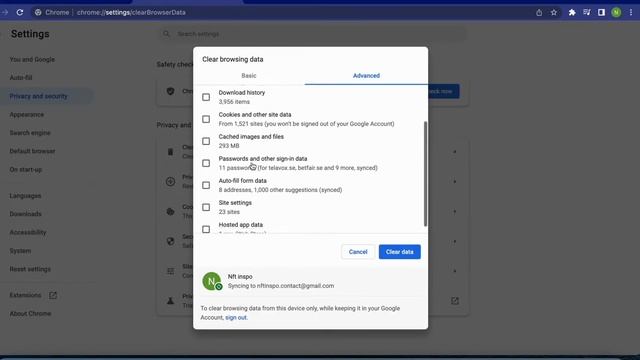Click the dialog's vertical scrollbar

tap(425, 173)
